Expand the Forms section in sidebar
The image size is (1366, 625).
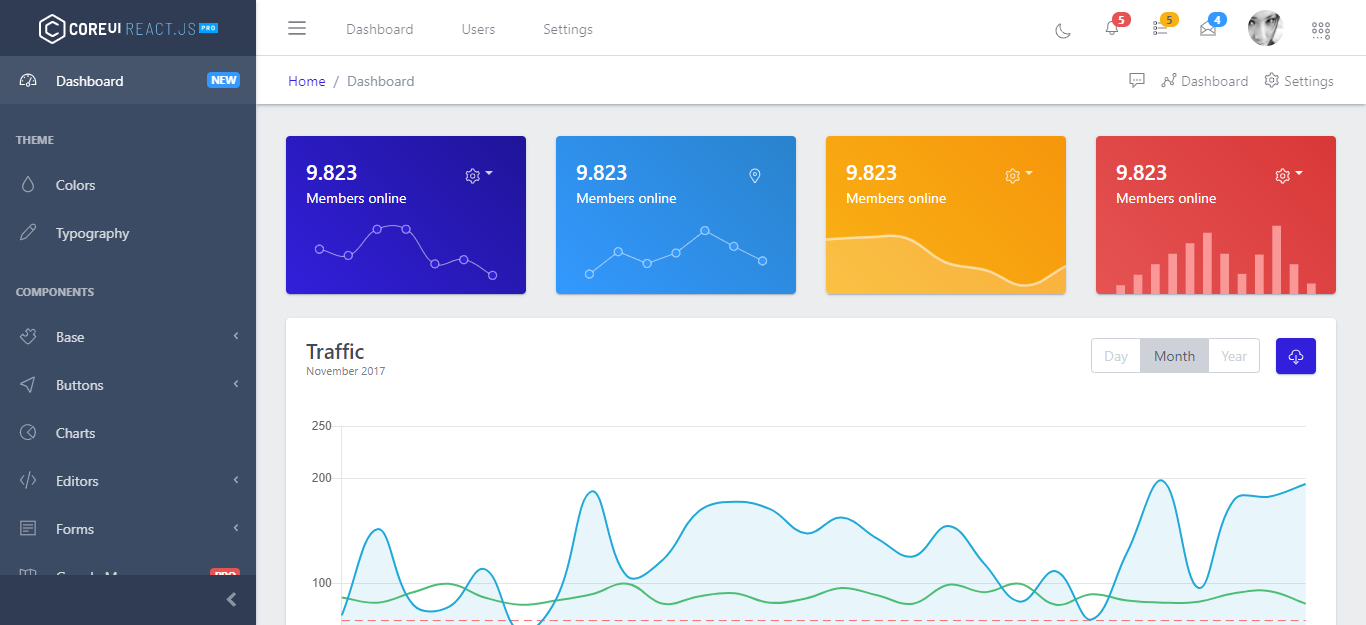(73, 528)
